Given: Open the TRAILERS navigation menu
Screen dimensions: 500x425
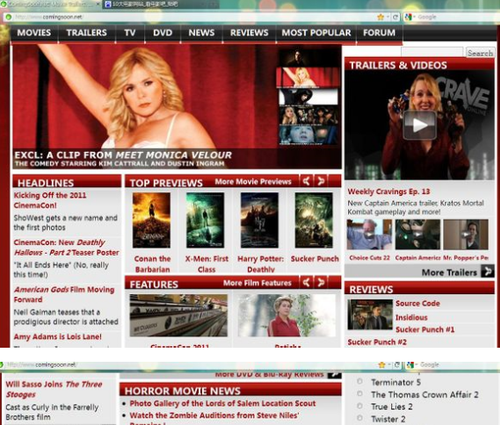Looking at the screenshot, I should [86, 33].
